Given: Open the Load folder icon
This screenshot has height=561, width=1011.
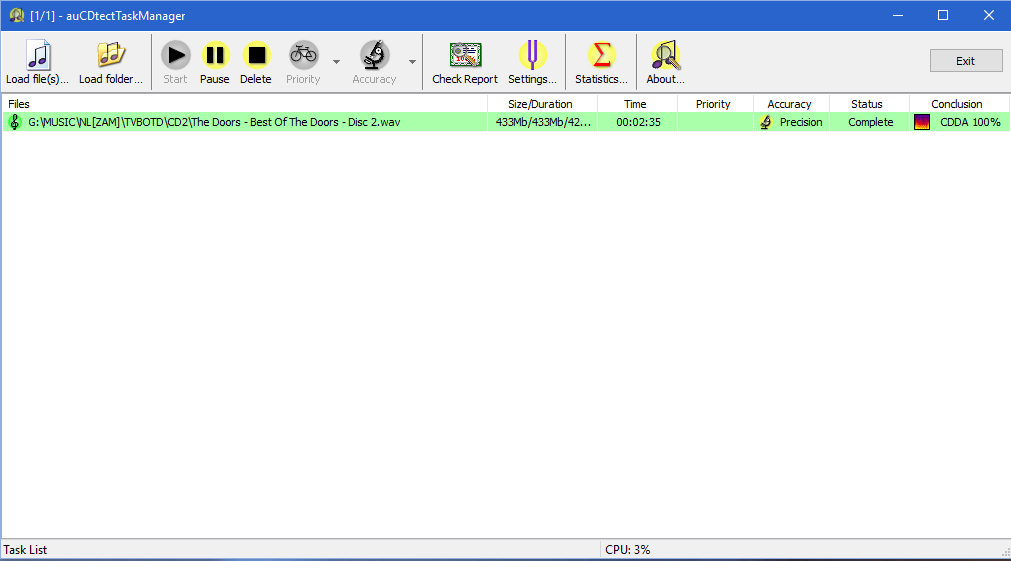Looking at the screenshot, I should (110, 55).
